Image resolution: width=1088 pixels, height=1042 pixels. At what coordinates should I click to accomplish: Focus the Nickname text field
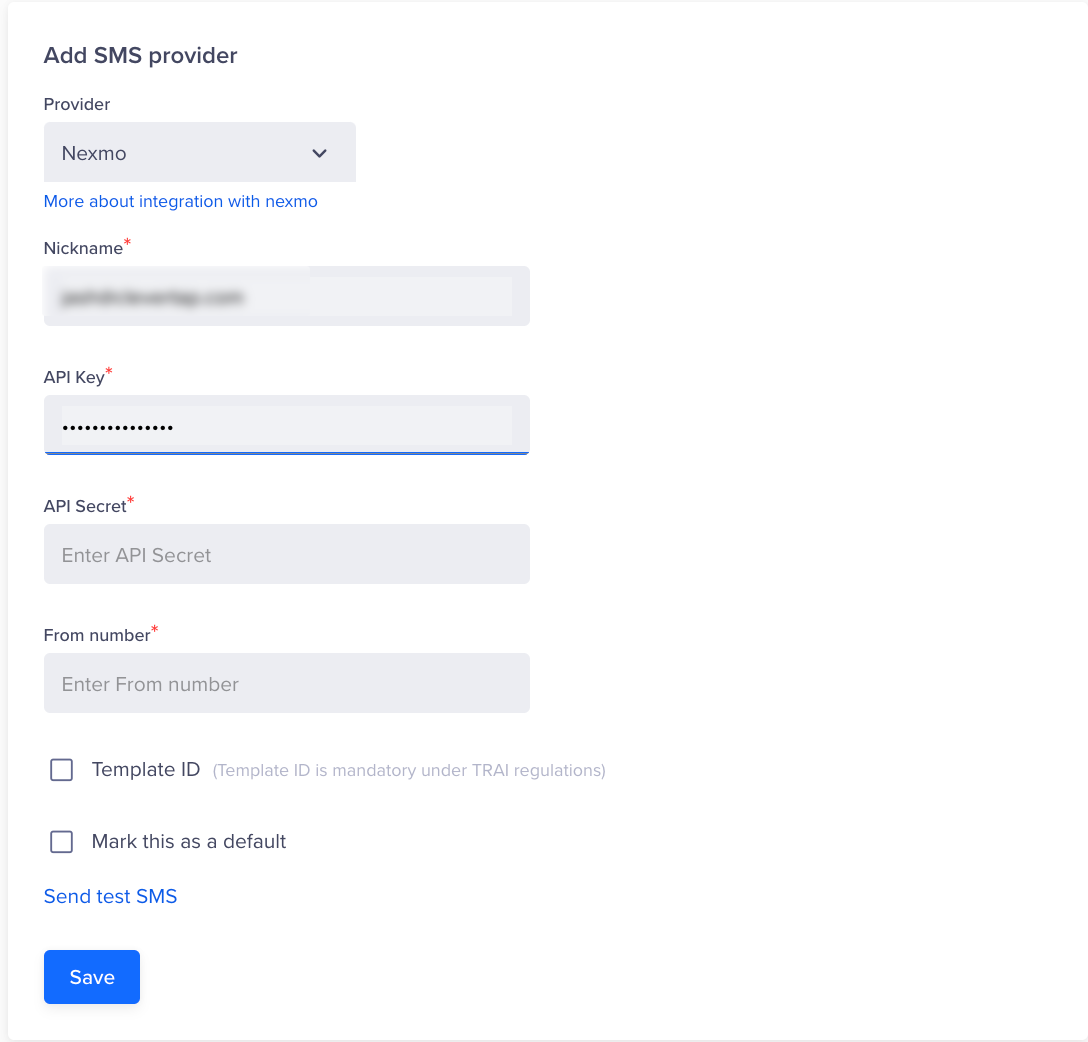(287, 296)
